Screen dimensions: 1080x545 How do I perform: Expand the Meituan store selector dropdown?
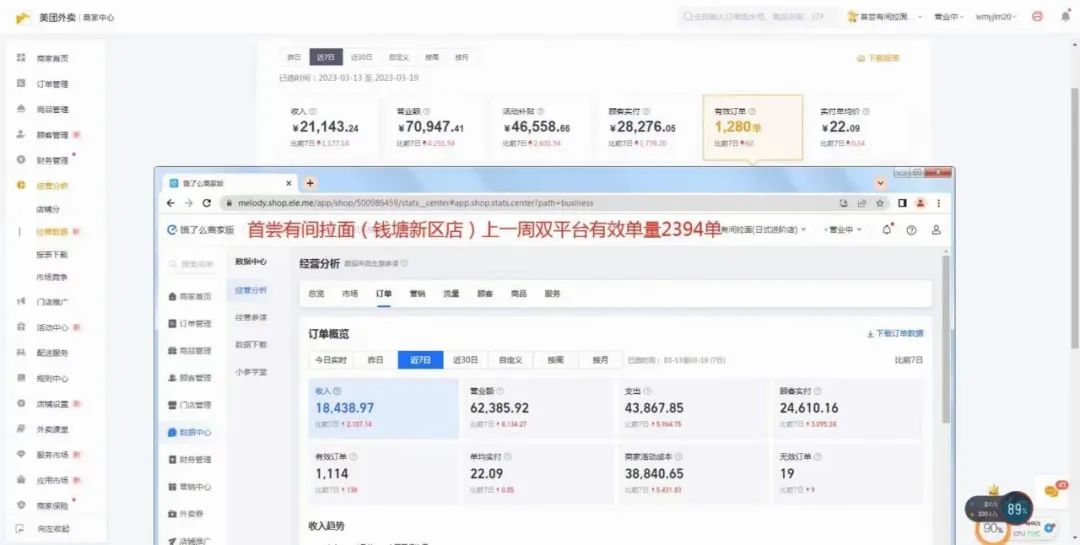click(885, 17)
